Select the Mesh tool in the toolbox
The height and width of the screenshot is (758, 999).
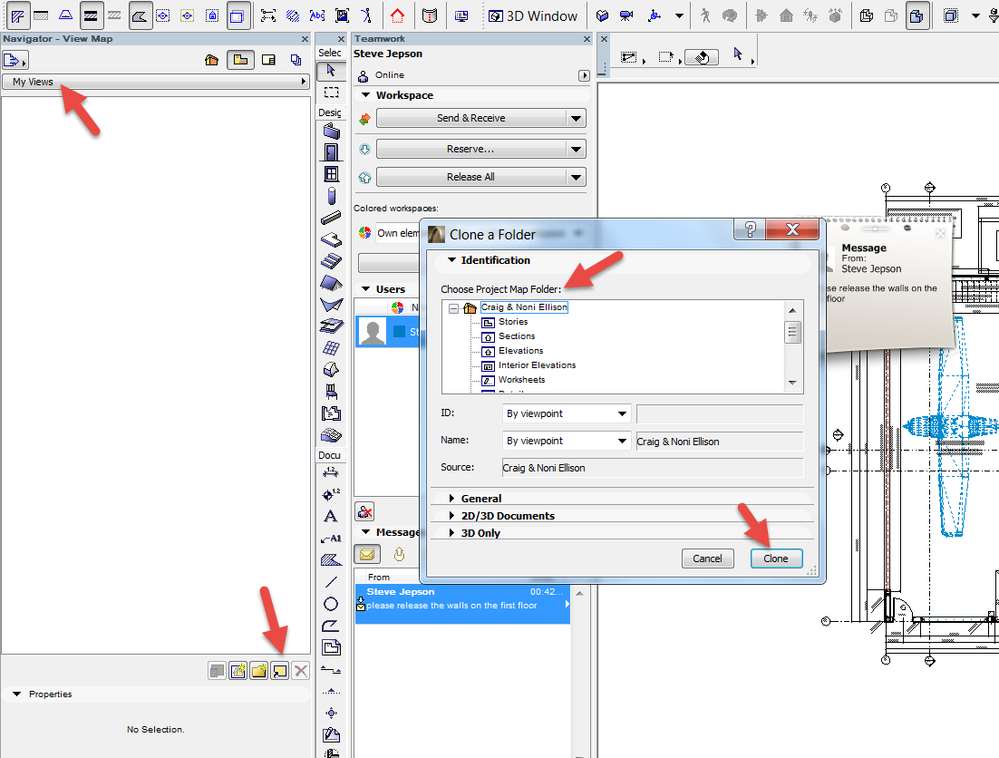[331, 434]
